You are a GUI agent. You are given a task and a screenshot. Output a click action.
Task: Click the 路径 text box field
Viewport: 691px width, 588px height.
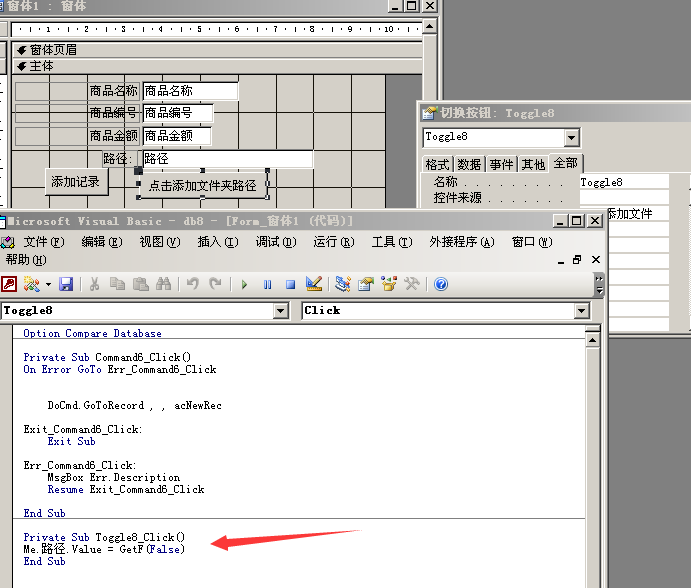(227, 159)
